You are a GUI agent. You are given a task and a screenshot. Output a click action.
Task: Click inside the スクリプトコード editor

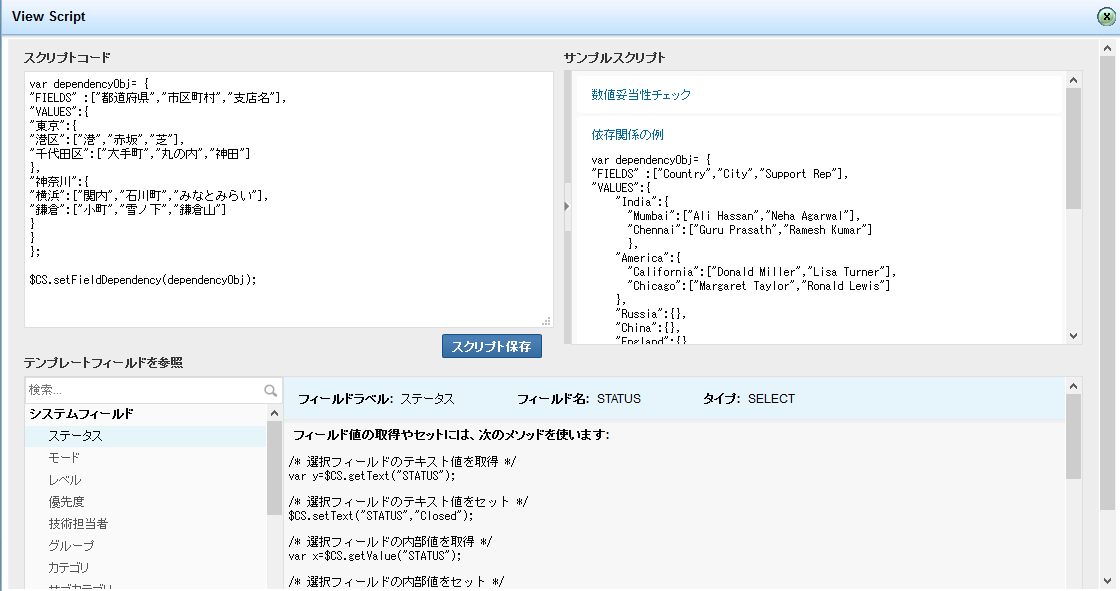click(289, 200)
